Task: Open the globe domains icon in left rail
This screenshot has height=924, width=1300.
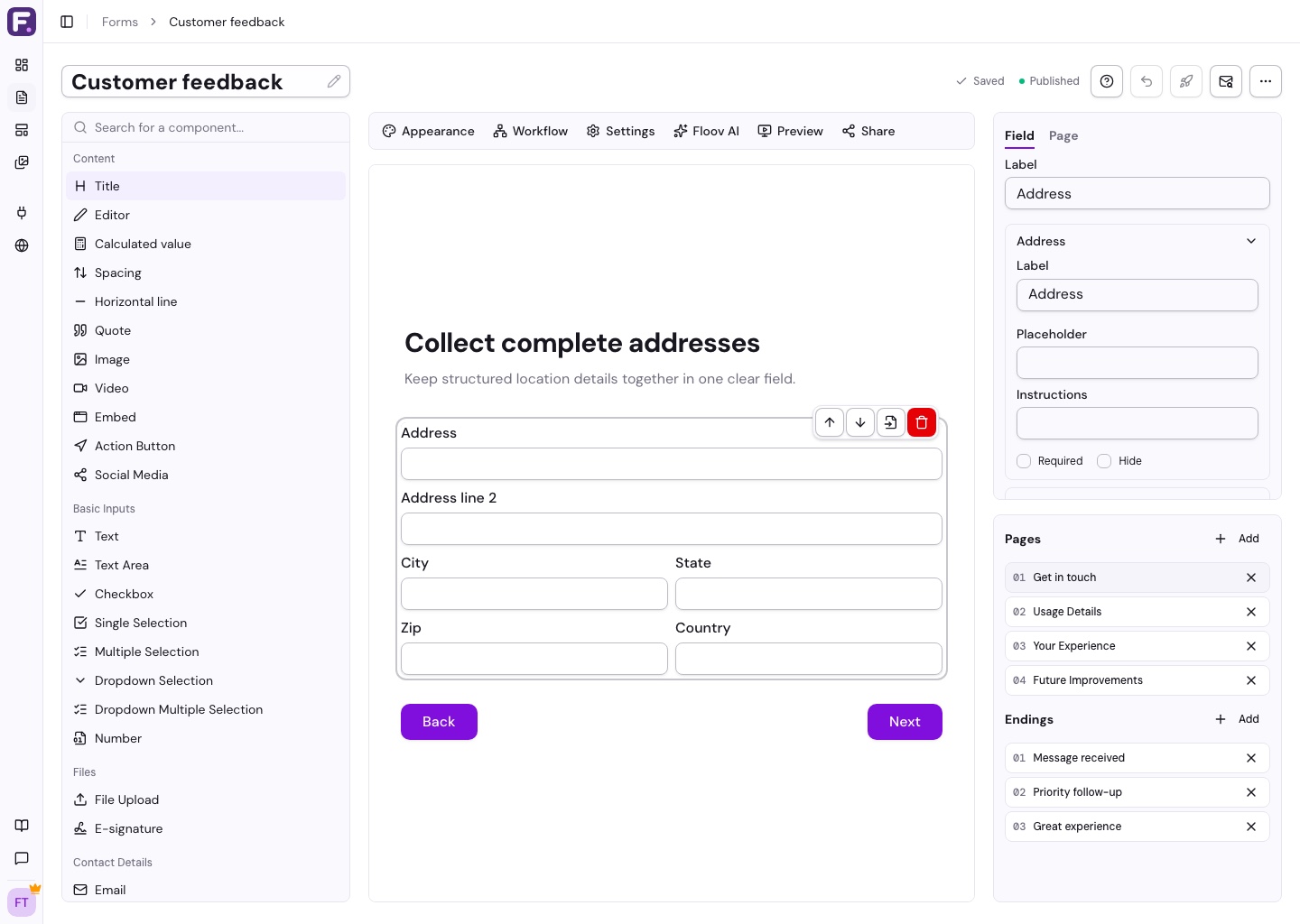Action: tap(22, 245)
